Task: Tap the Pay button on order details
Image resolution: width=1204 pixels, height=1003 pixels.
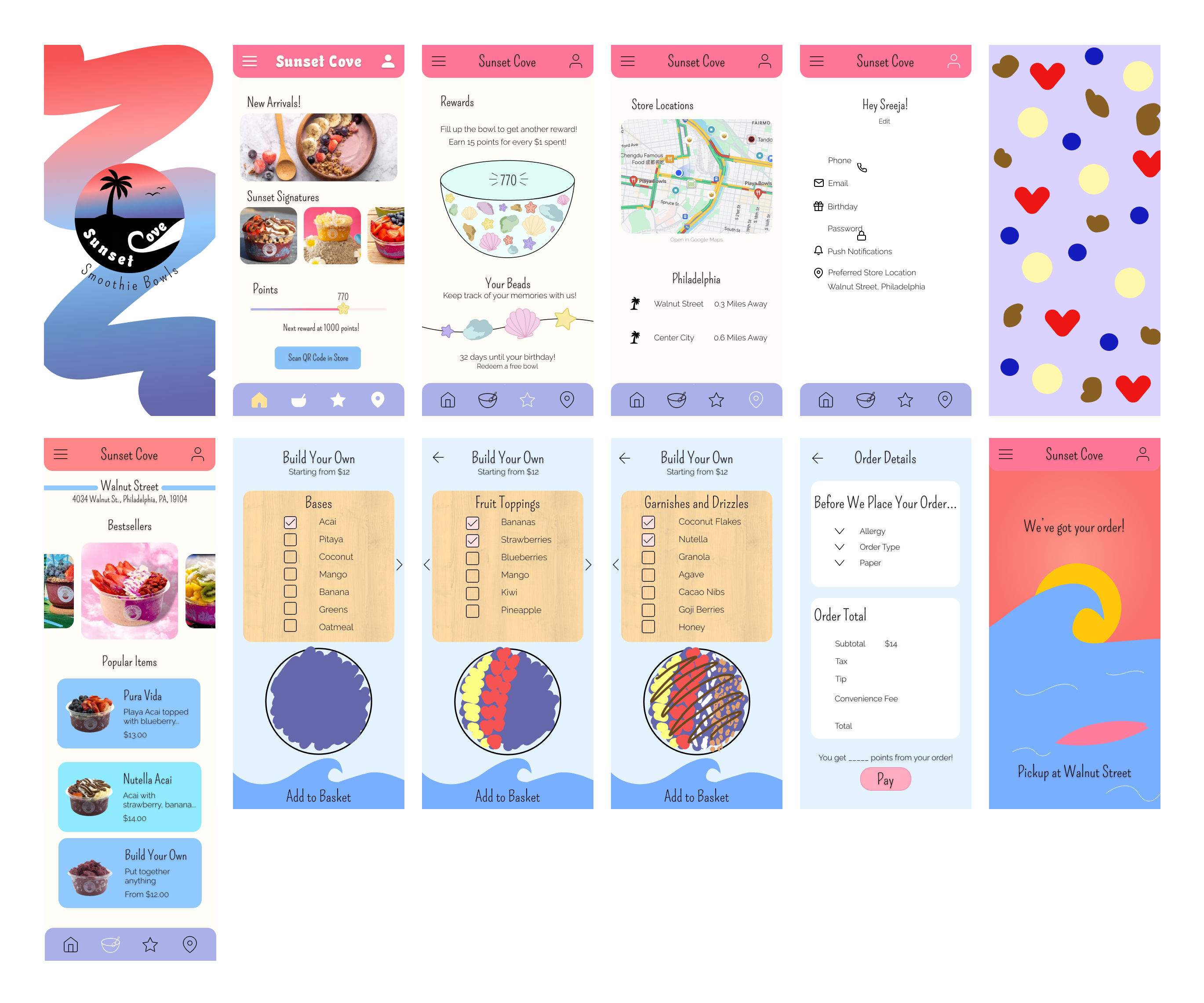Action: click(x=883, y=780)
